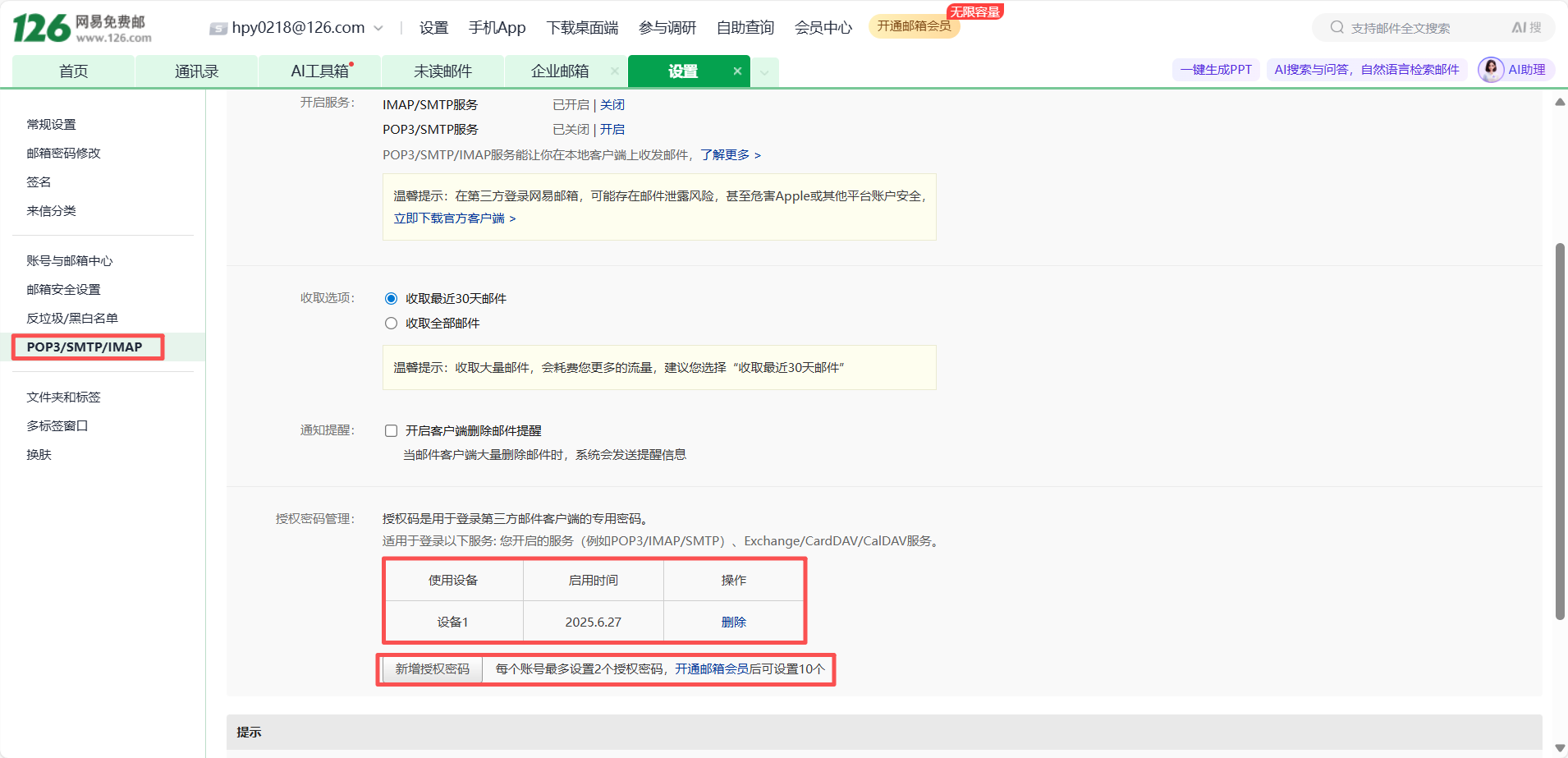The image size is (1568, 758).
Task: Click the 126 NetEase mail logo
Action: click(x=82, y=28)
